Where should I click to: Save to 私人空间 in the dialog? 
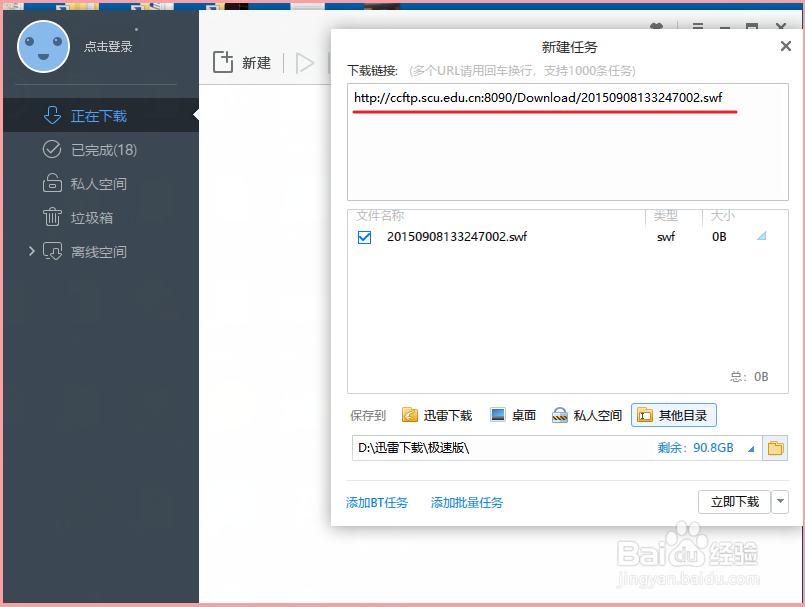coord(587,415)
